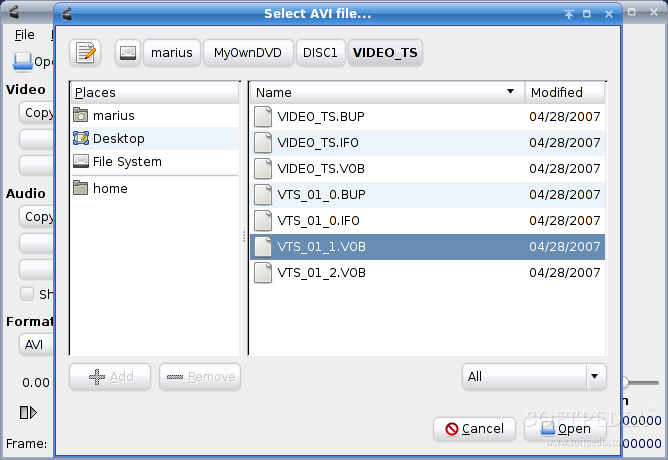
Task: Click the pencil type-filename icon
Action: click(87, 52)
